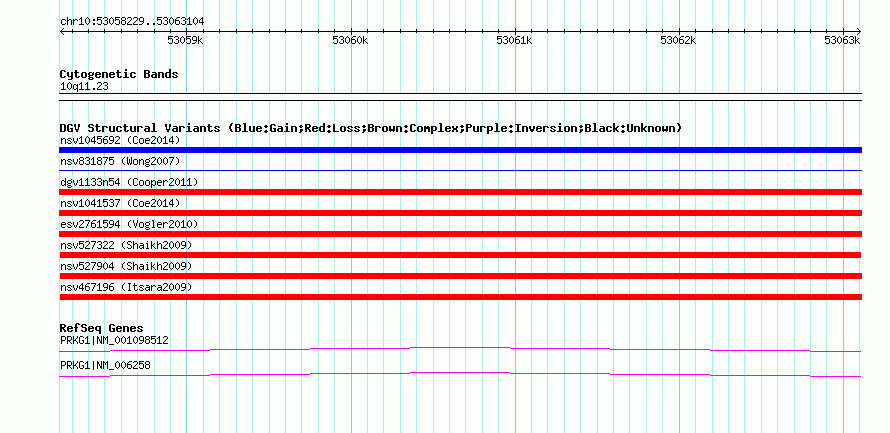Select the Cytogenetic Bands track title
The image size is (890, 433).
click(x=119, y=74)
